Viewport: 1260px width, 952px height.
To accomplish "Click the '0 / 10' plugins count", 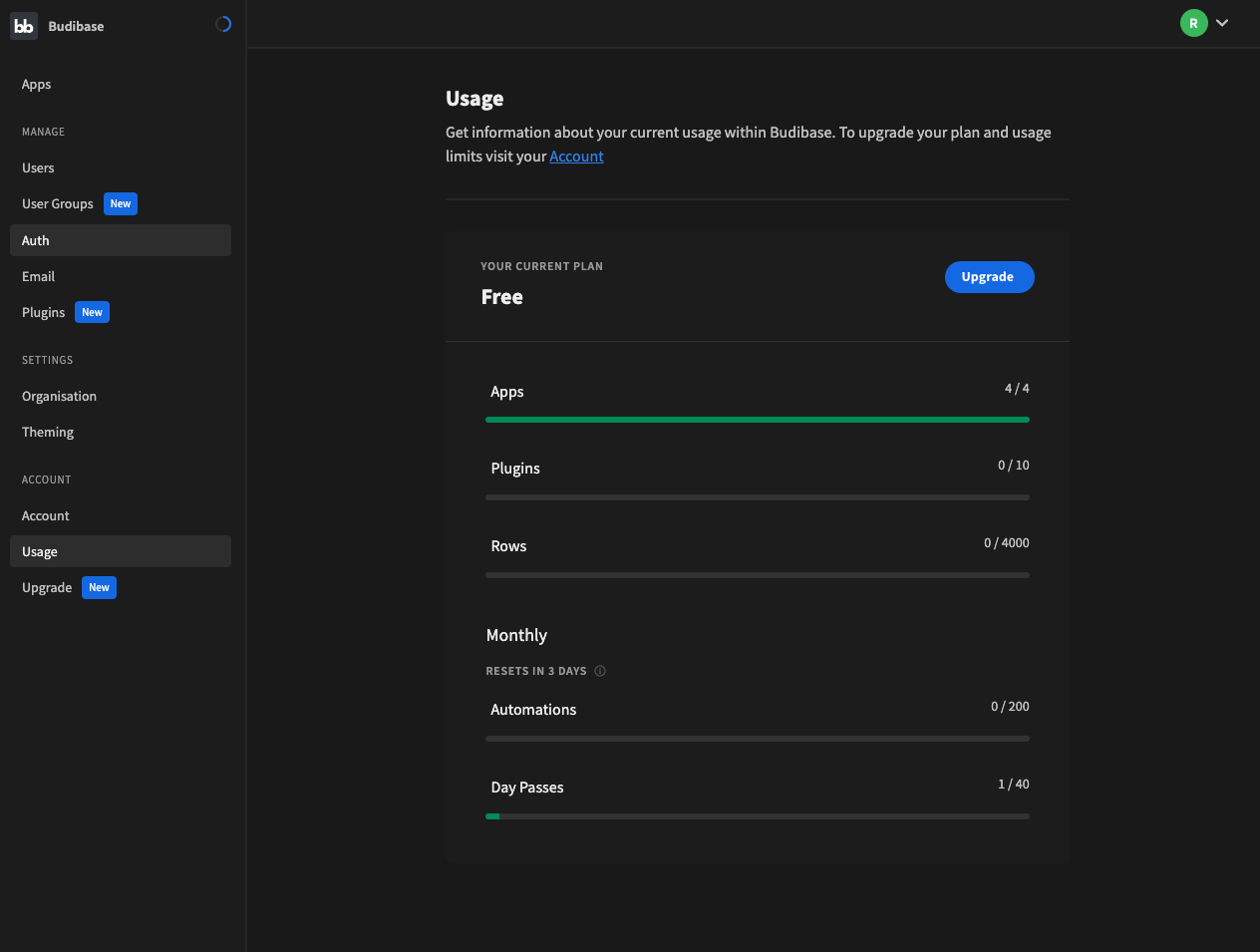I will click(1013, 466).
